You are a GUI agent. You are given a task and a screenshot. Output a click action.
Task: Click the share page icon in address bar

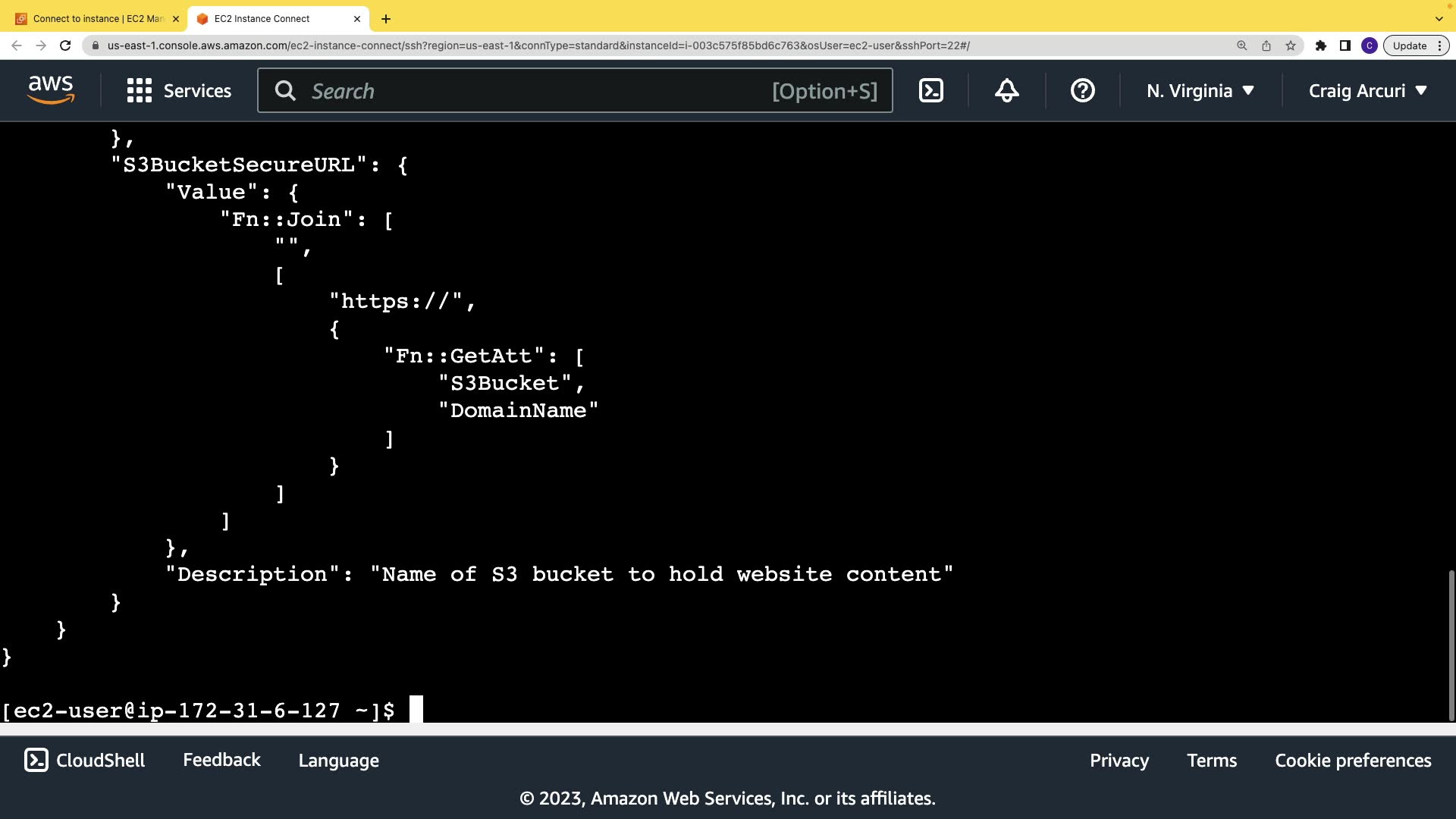click(x=1266, y=45)
